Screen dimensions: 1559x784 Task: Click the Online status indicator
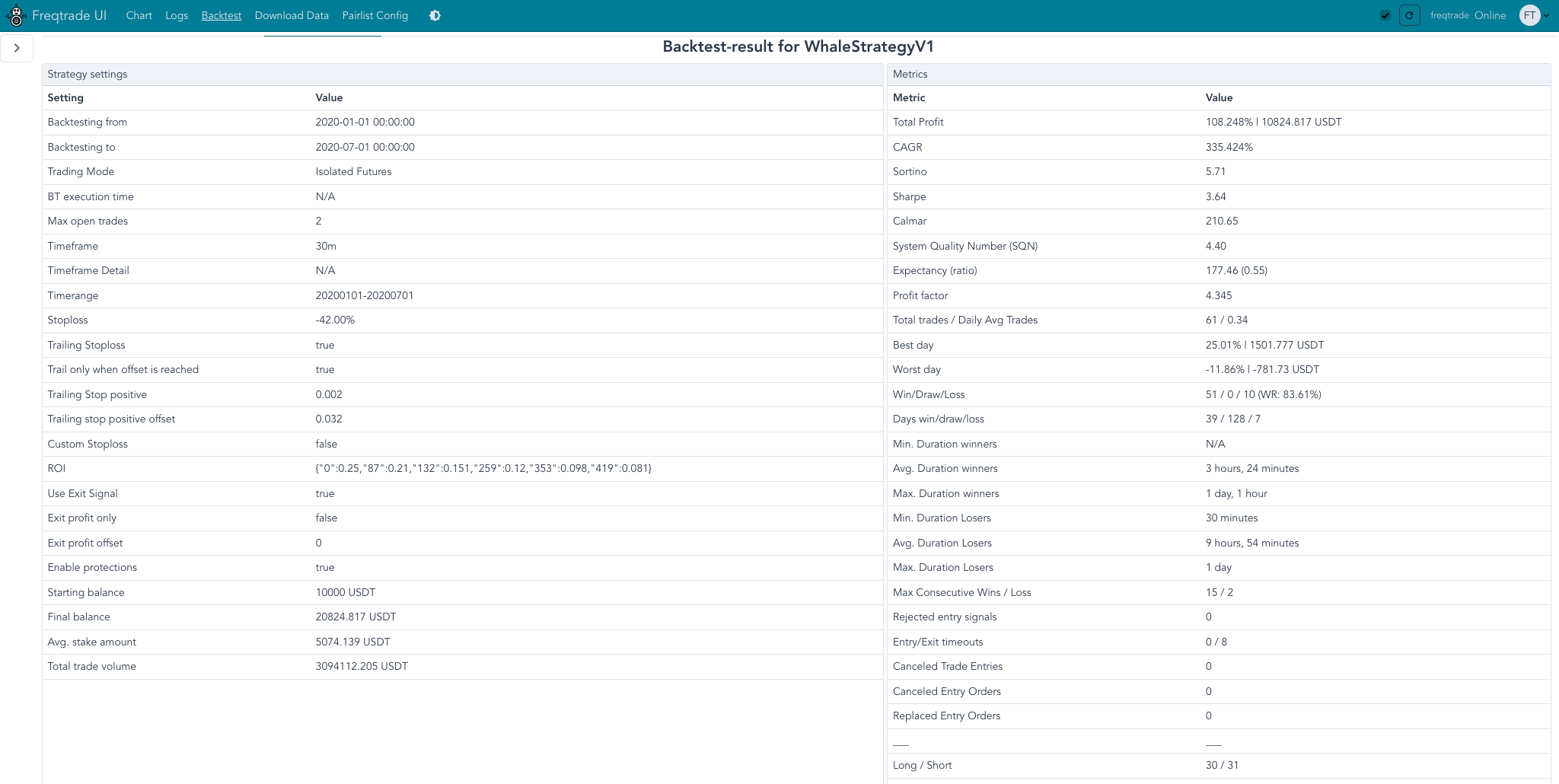click(x=1490, y=15)
